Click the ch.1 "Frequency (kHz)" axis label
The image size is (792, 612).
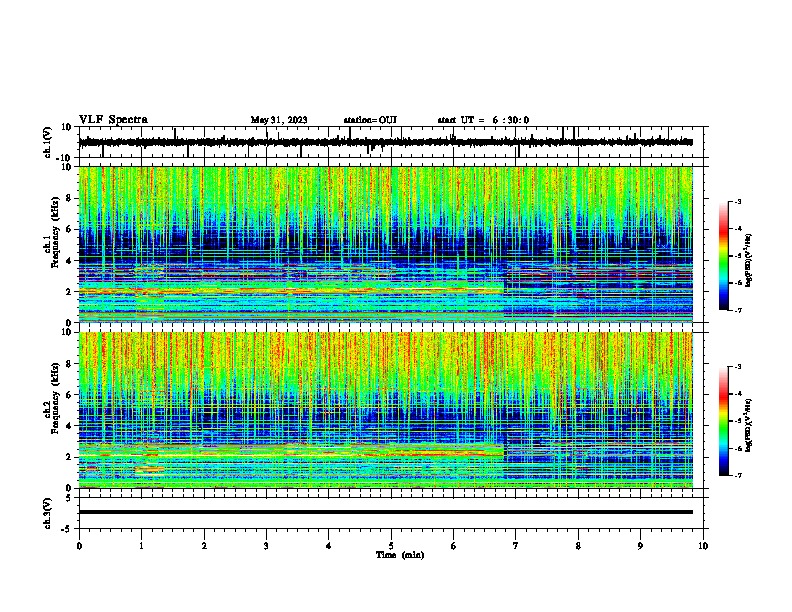55,231
